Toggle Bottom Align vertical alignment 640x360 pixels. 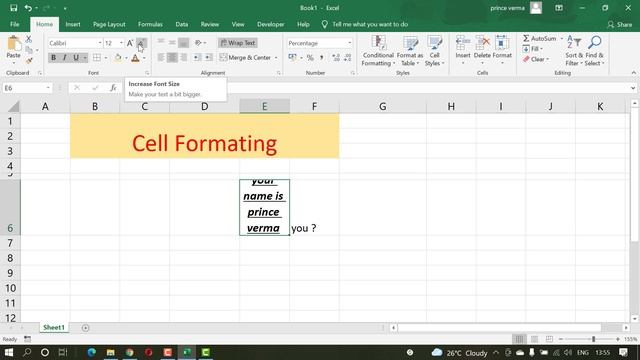click(x=184, y=42)
